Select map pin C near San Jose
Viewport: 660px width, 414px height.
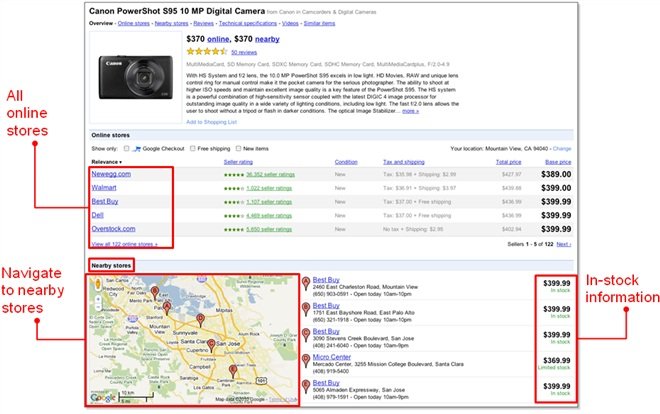pyautogui.click(x=211, y=345)
